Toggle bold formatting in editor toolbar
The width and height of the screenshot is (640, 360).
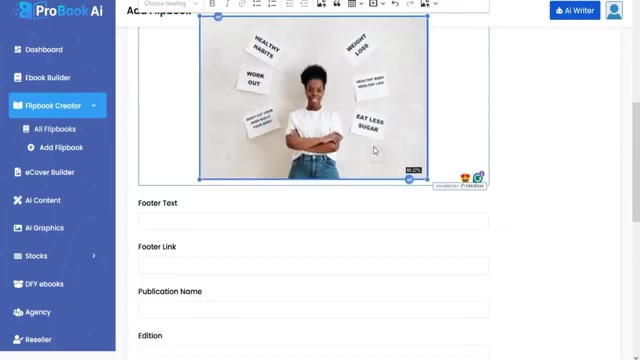tap(212, 4)
